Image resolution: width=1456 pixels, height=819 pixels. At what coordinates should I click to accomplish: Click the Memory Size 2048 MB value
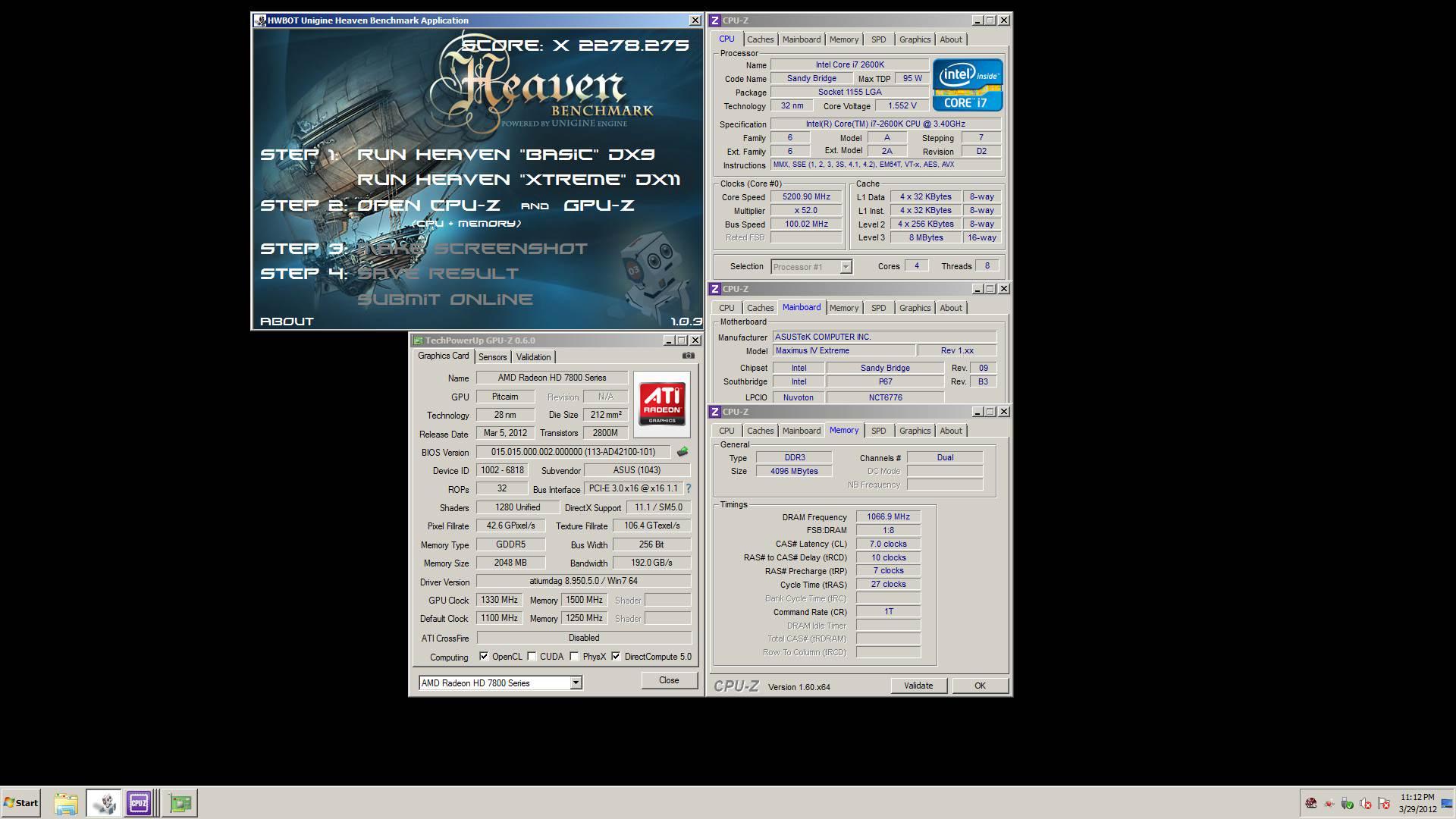pyautogui.click(x=510, y=563)
